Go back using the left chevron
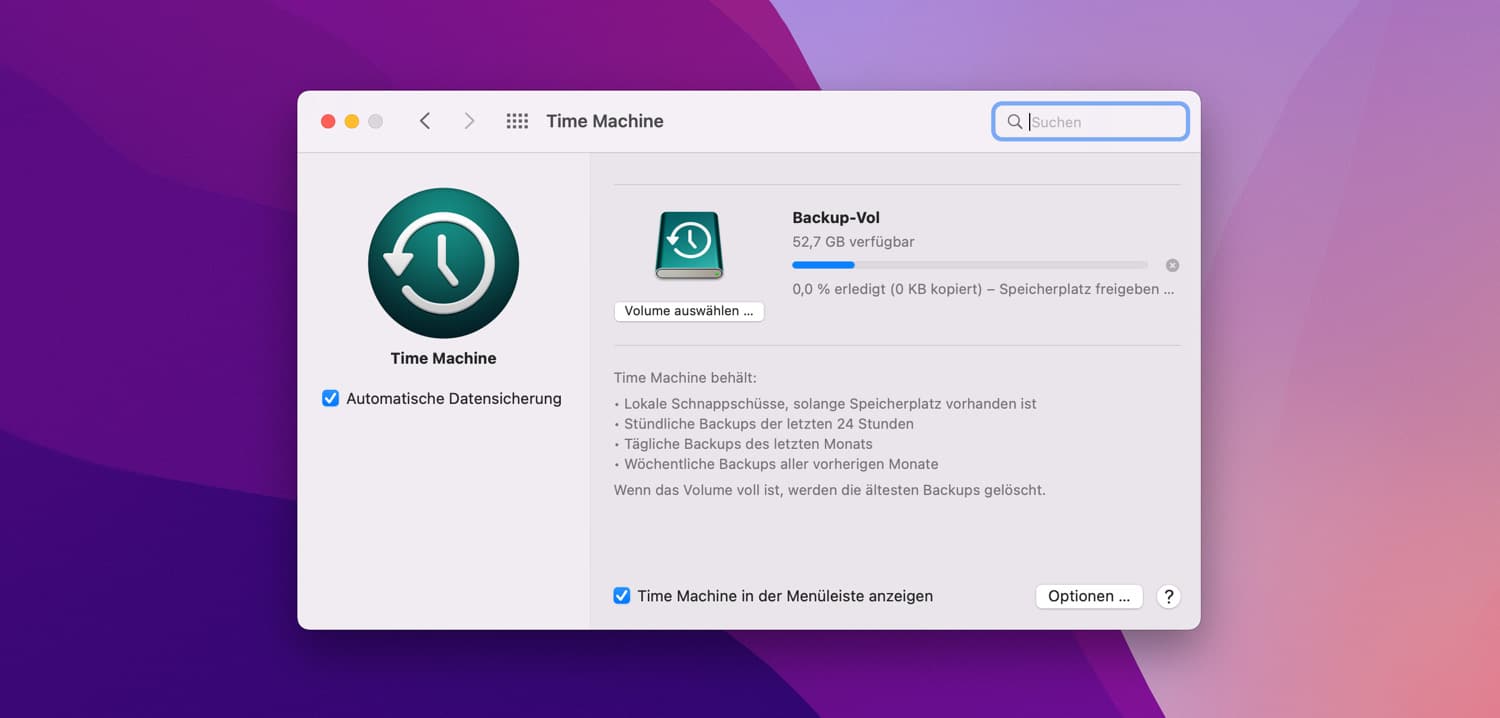1500x718 pixels. pyautogui.click(x=425, y=121)
